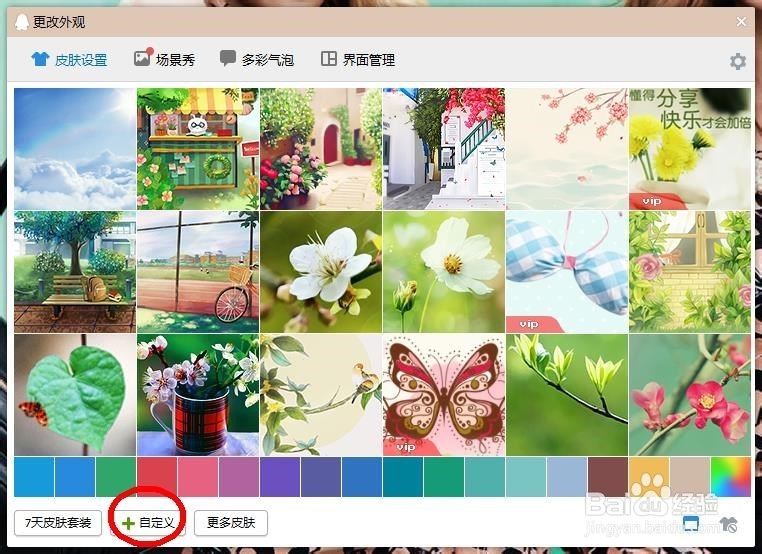The image size is (762, 554).
Task: Select the heart leaf with butterfly skin
Action: pos(75,395)
